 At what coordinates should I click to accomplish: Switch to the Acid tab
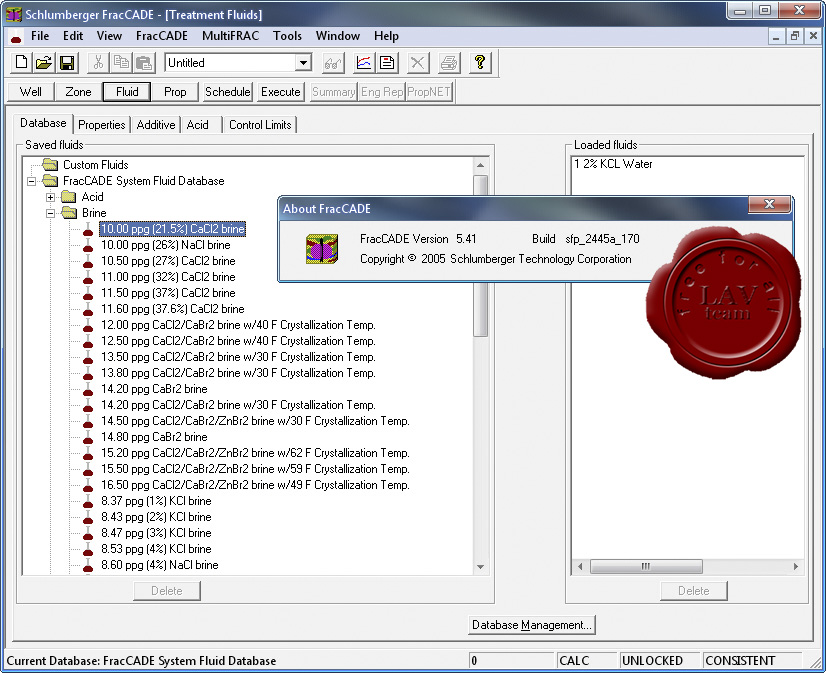point(198,125)
